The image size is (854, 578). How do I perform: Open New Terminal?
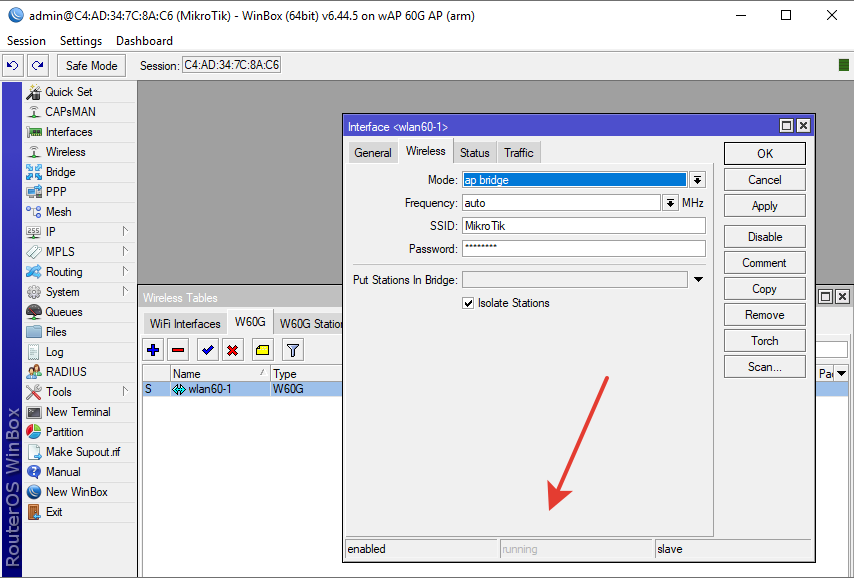80,412
